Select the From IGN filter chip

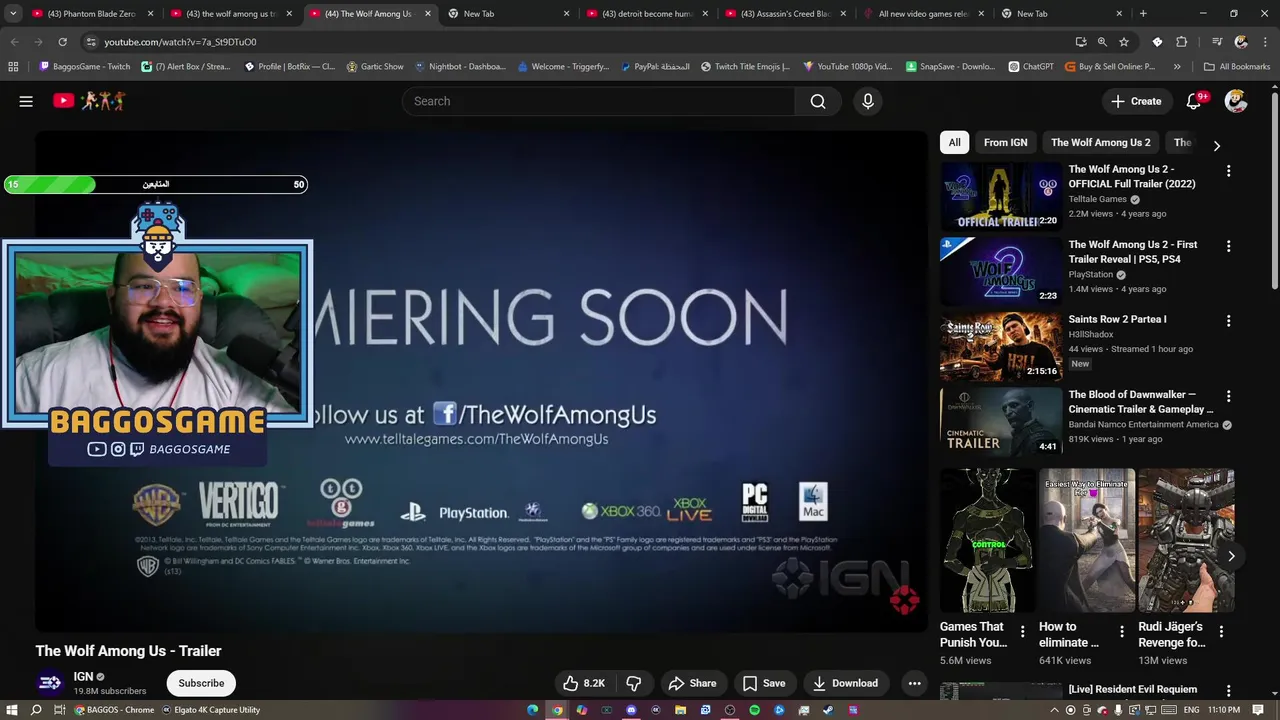pos(1005,142)
